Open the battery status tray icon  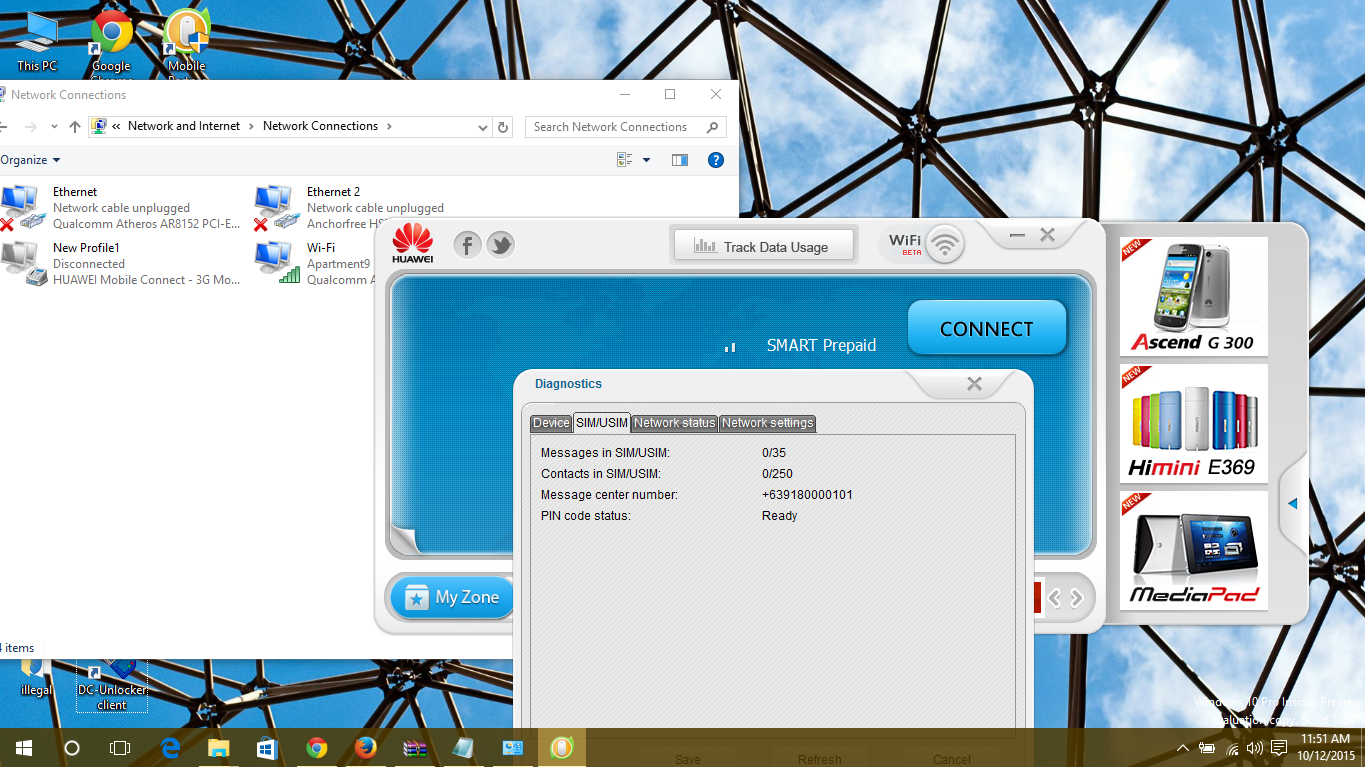(1207, 748)
